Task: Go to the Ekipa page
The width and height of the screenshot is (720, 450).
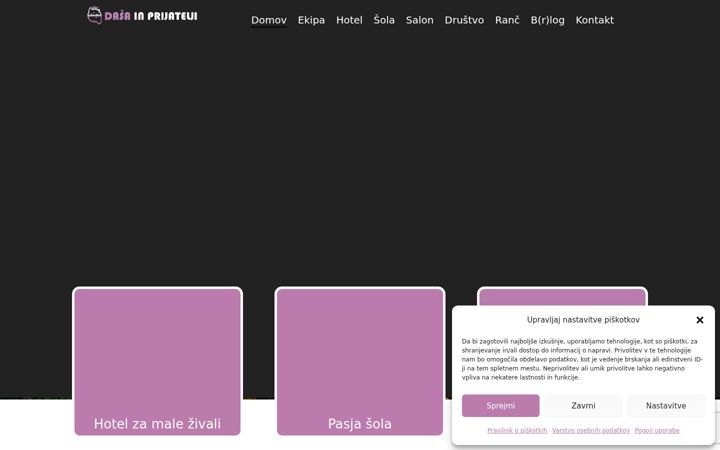Action: (311, 20)
